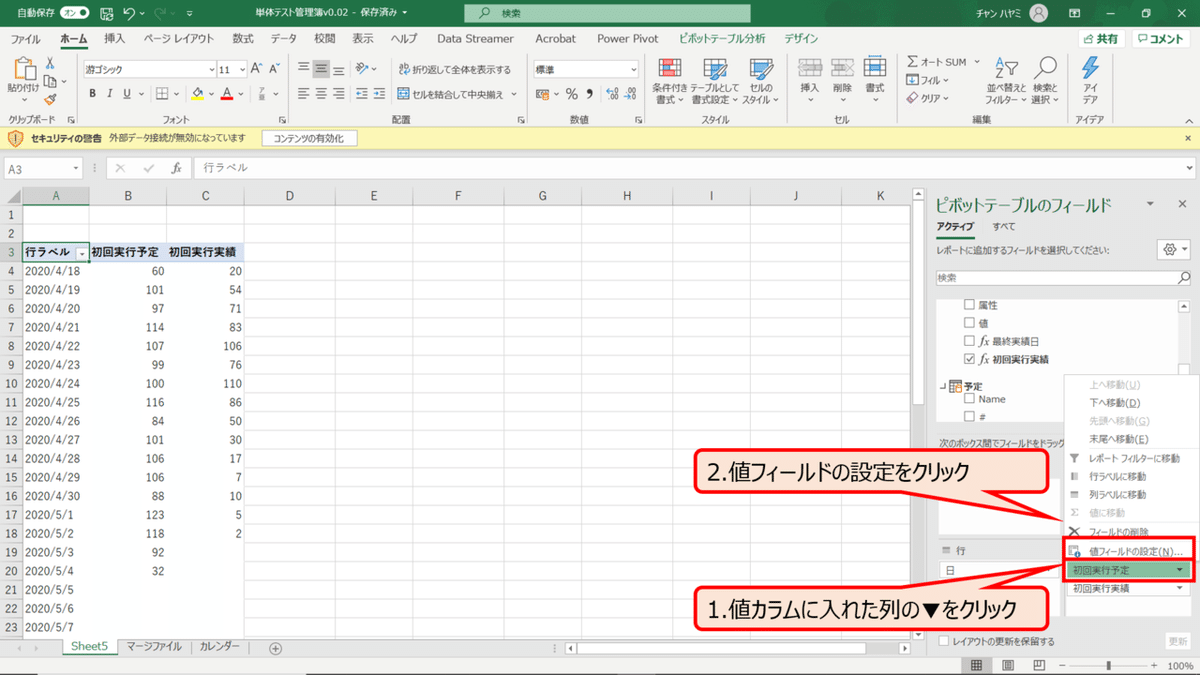The image size is (1200, 675).
Task: Collapse the 予定 table tree node
Action: [x=941, y=386]
